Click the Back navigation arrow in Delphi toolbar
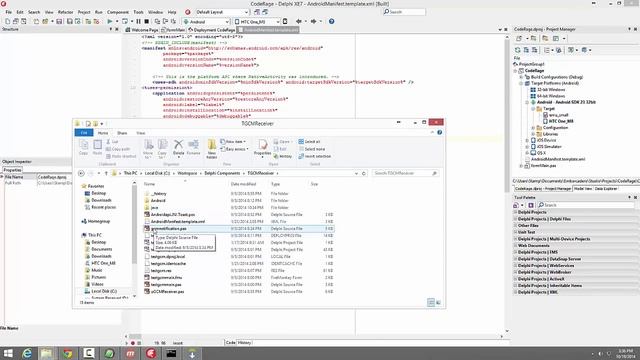 click(299, 21)
